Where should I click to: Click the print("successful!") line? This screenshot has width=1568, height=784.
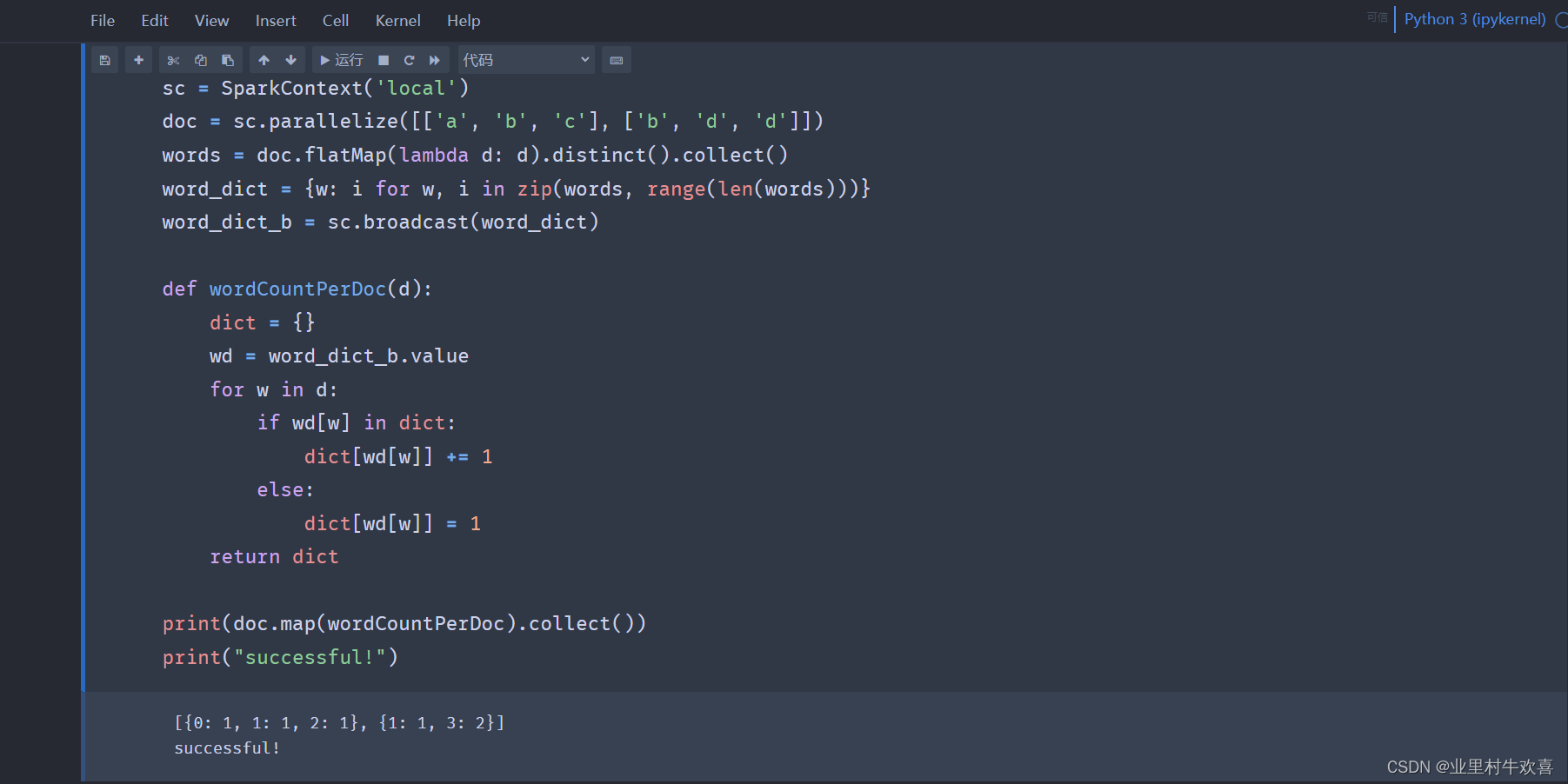280,657
